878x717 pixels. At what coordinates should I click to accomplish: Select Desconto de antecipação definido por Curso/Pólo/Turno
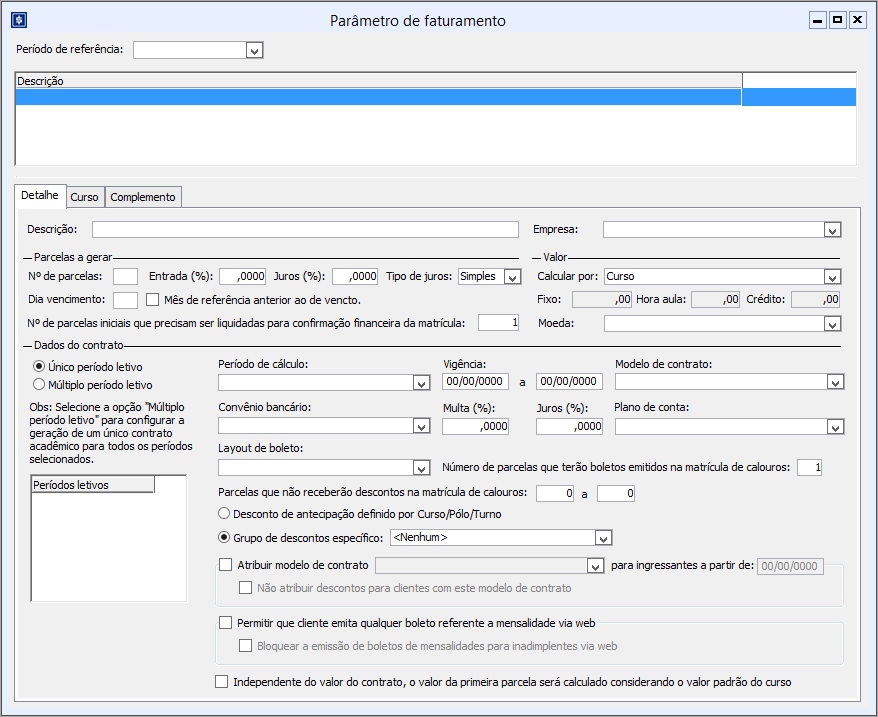pos(224,514)
